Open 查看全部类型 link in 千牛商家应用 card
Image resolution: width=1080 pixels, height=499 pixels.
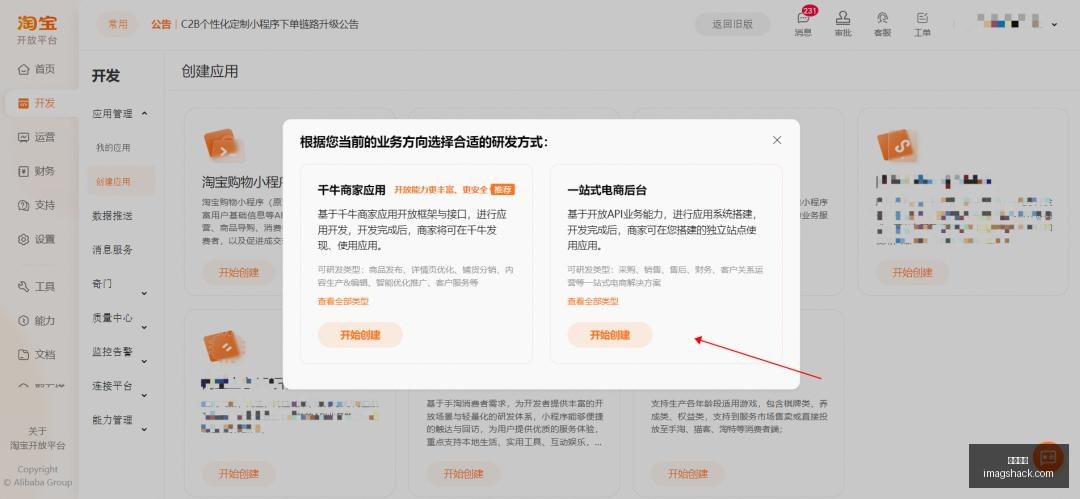[x=343, y=301]
